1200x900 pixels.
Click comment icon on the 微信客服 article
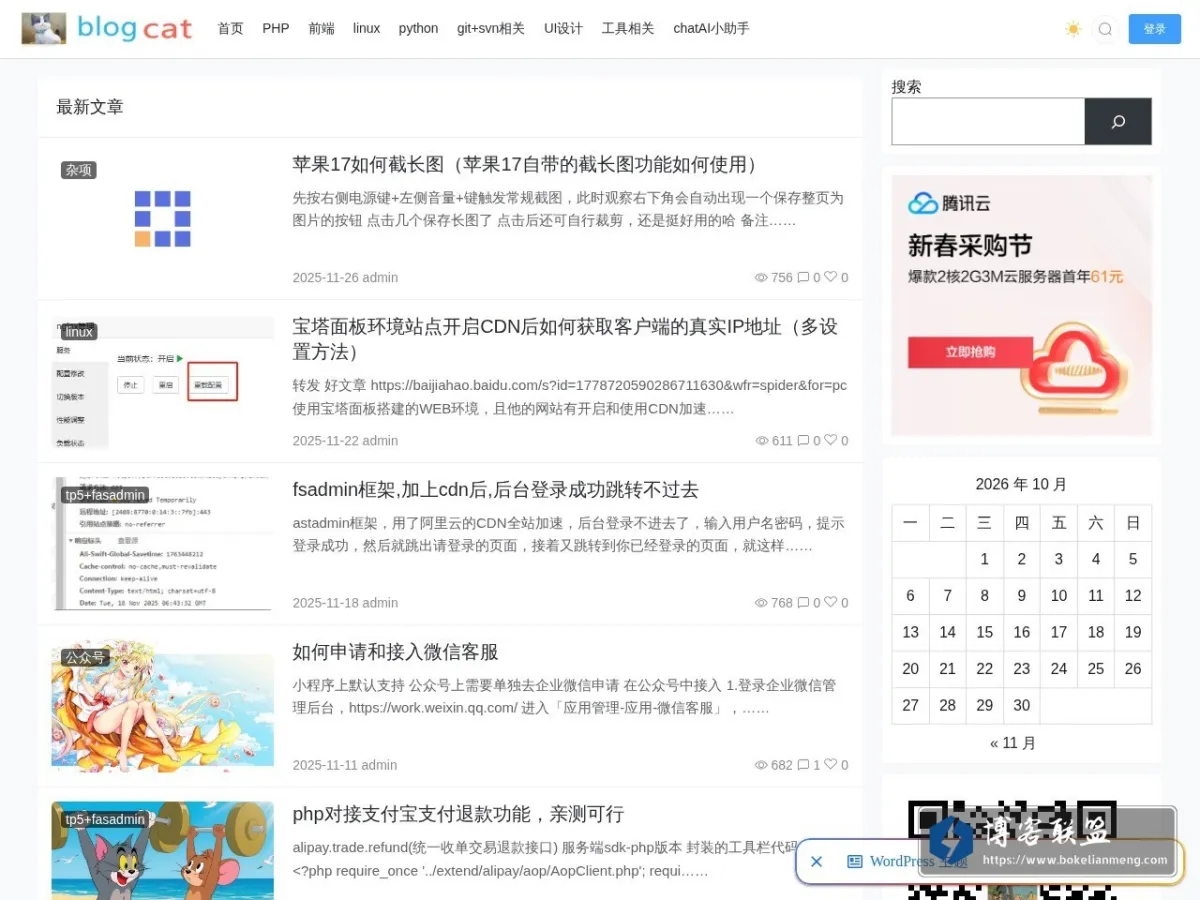point(803,765)
